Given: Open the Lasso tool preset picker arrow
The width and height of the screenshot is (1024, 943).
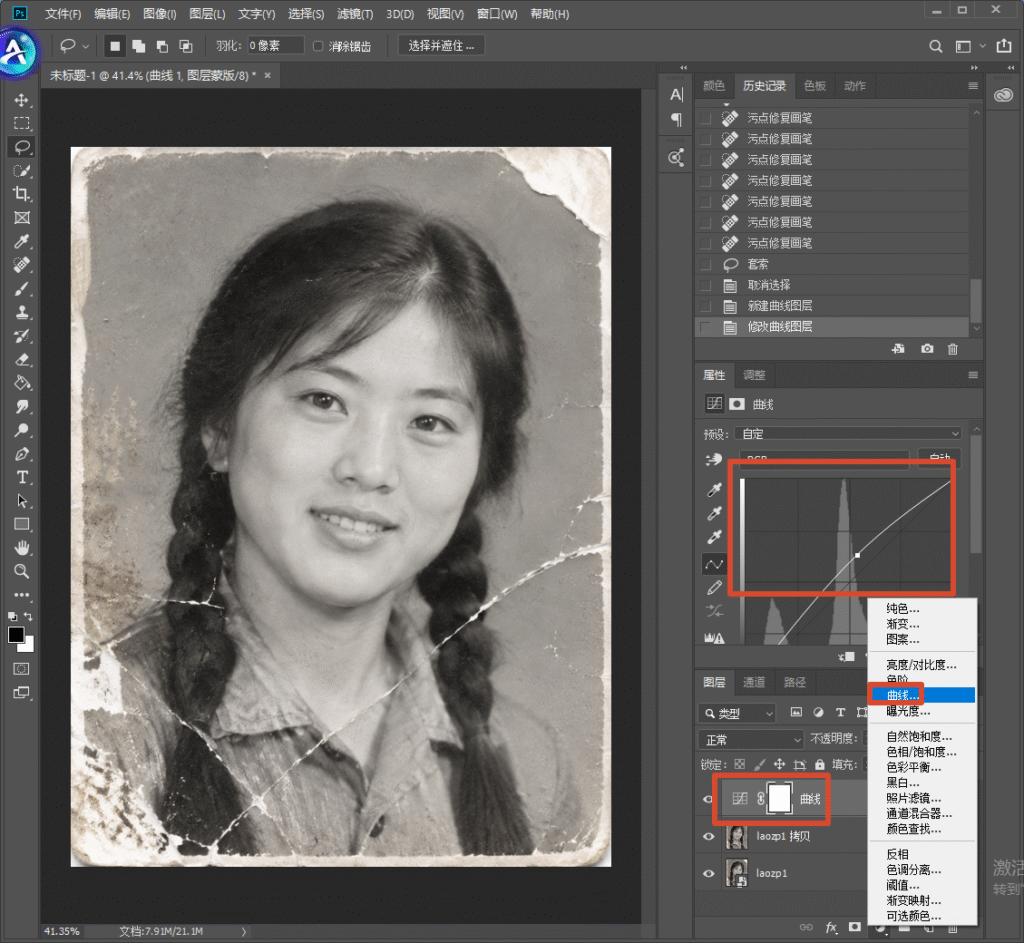Looking at the screenshot, I should [86, 46].
